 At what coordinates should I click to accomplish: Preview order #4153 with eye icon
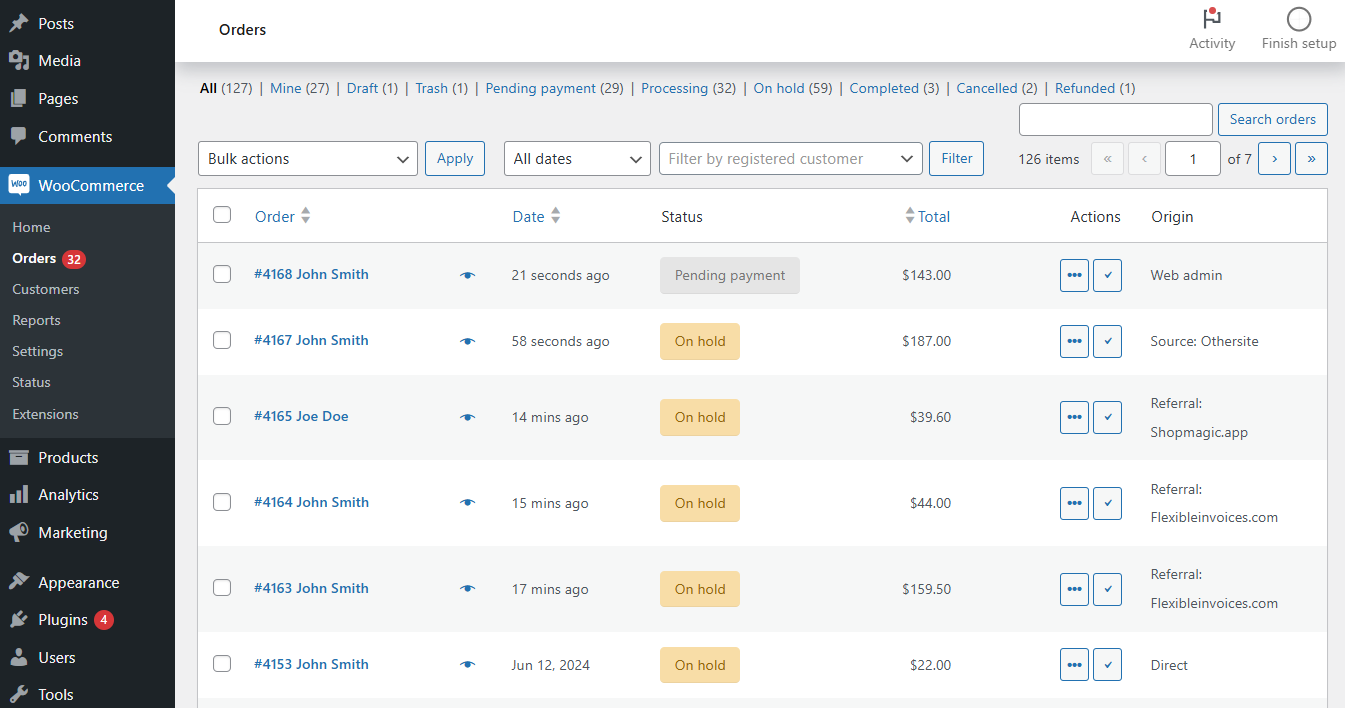click(x=467, y=665)
